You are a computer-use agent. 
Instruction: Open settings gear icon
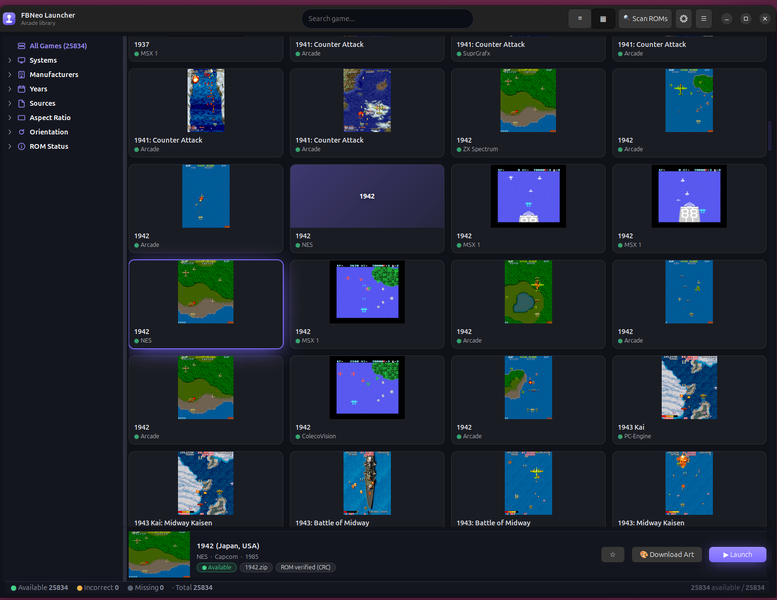[684, 19]
